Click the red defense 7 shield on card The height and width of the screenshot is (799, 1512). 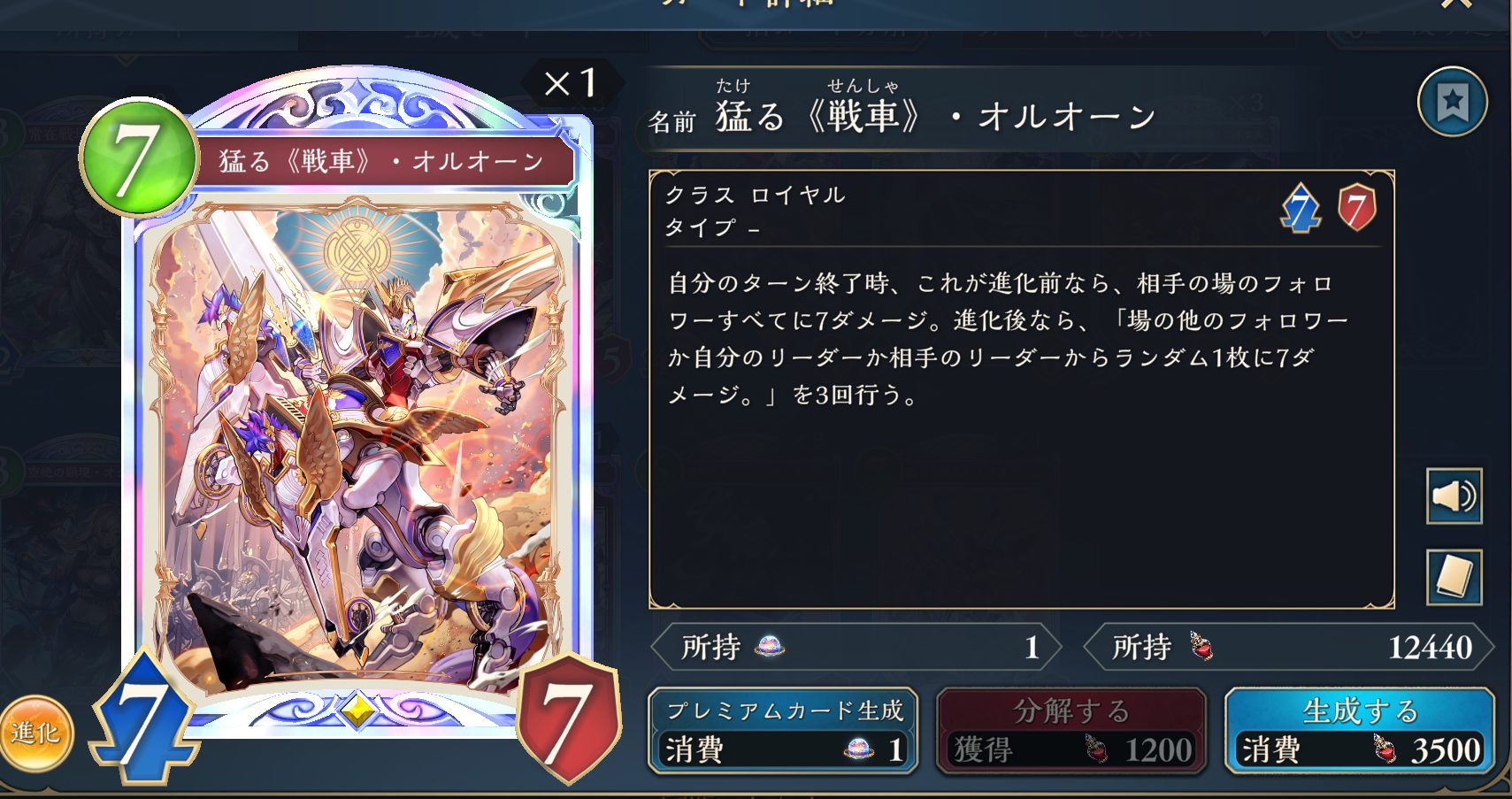pyautogui.click(x=568, y=718)
